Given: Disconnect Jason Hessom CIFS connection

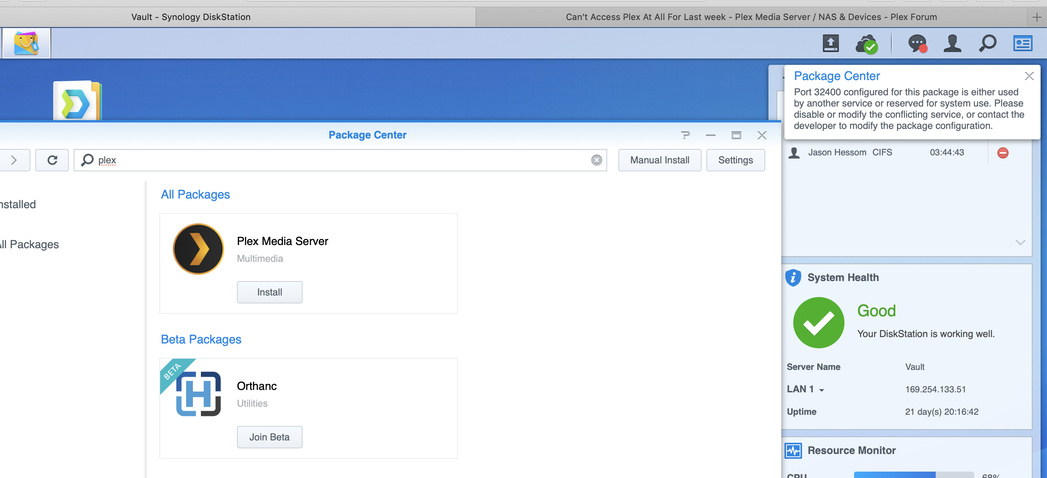Looking at the screenshot, I should (1002, 153).
